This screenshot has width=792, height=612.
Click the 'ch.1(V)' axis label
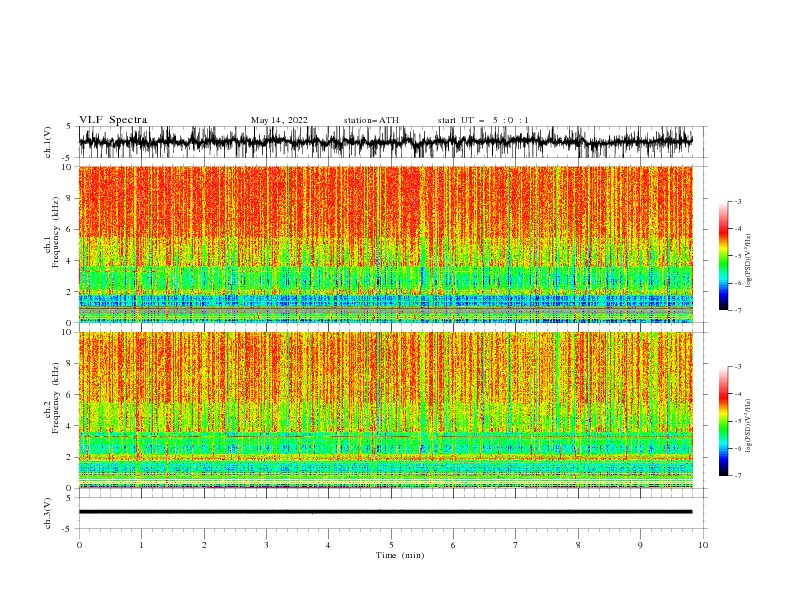coord(48,142)
